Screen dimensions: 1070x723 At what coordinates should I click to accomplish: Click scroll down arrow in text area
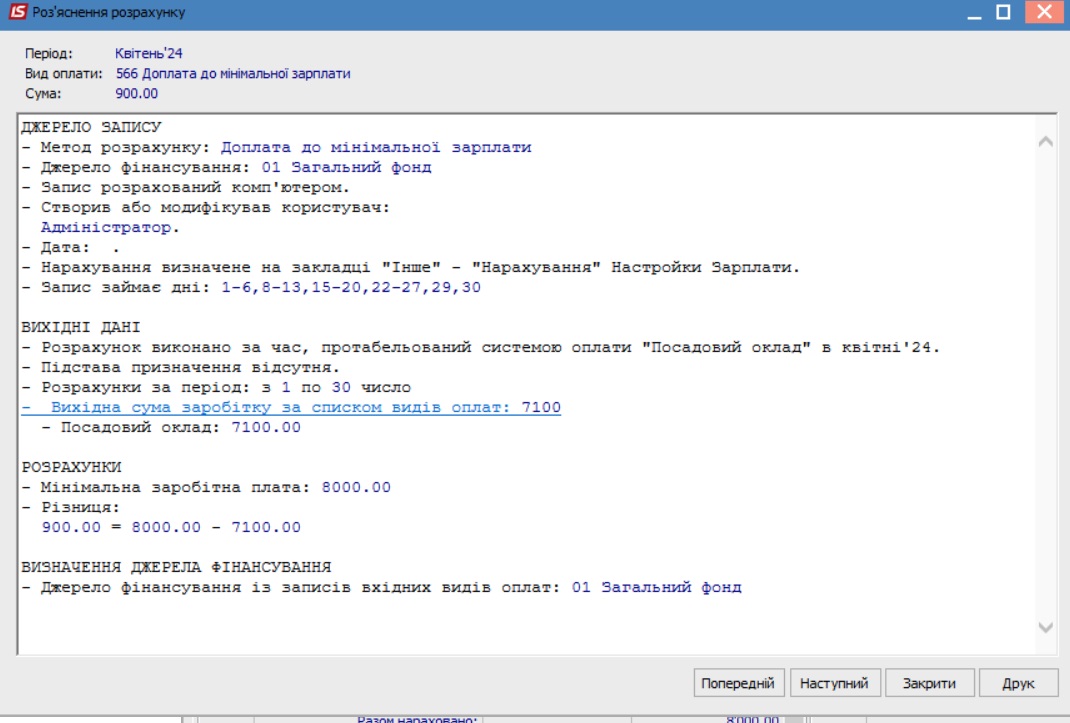tap(1045, 627)
